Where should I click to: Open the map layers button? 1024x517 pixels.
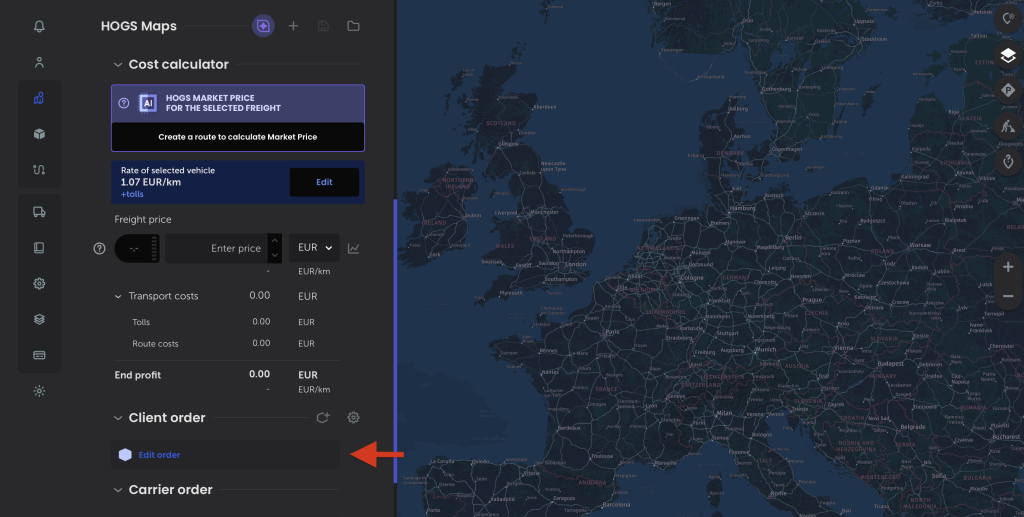coord(1008,56)
